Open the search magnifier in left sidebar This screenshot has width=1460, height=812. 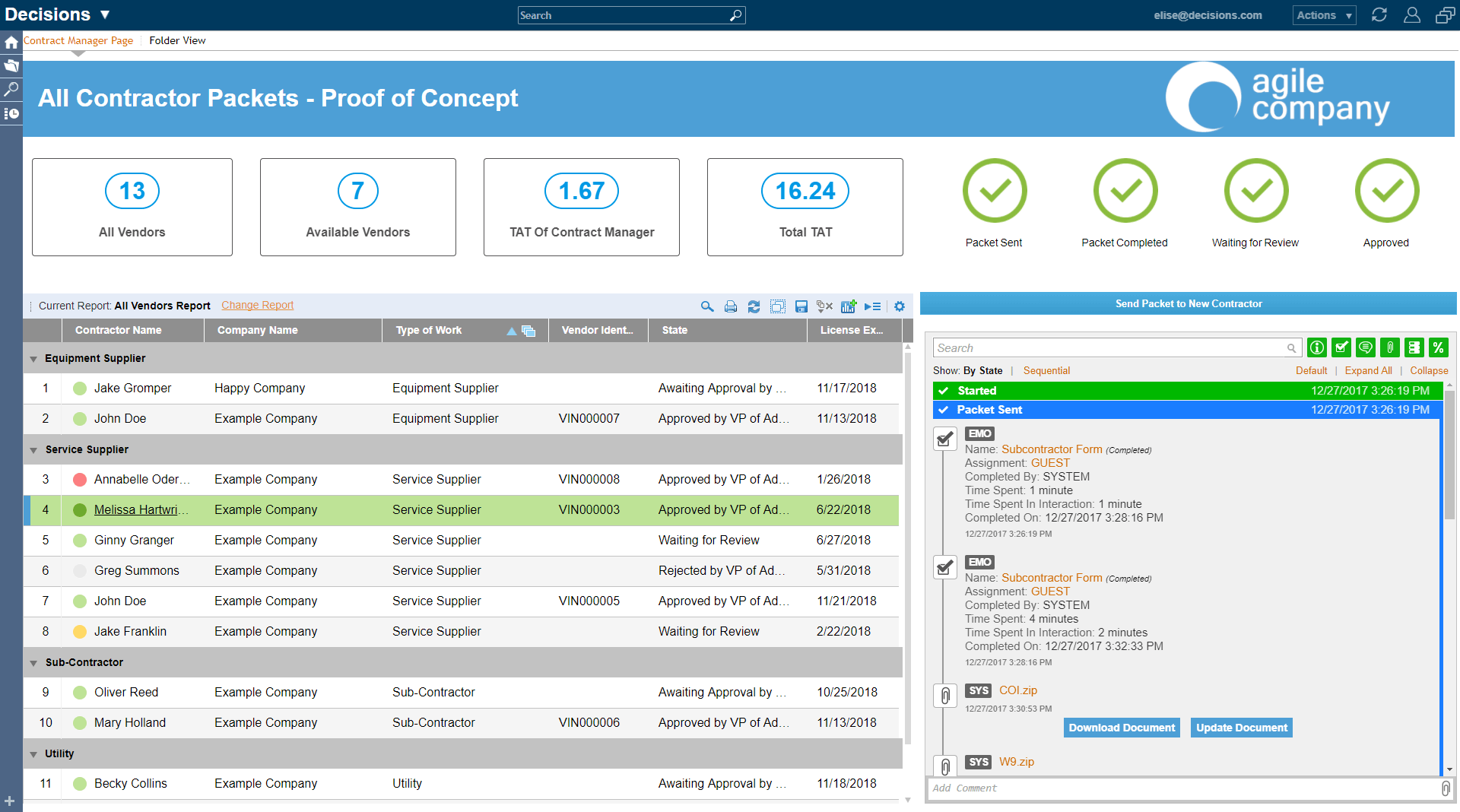[11, 90]
